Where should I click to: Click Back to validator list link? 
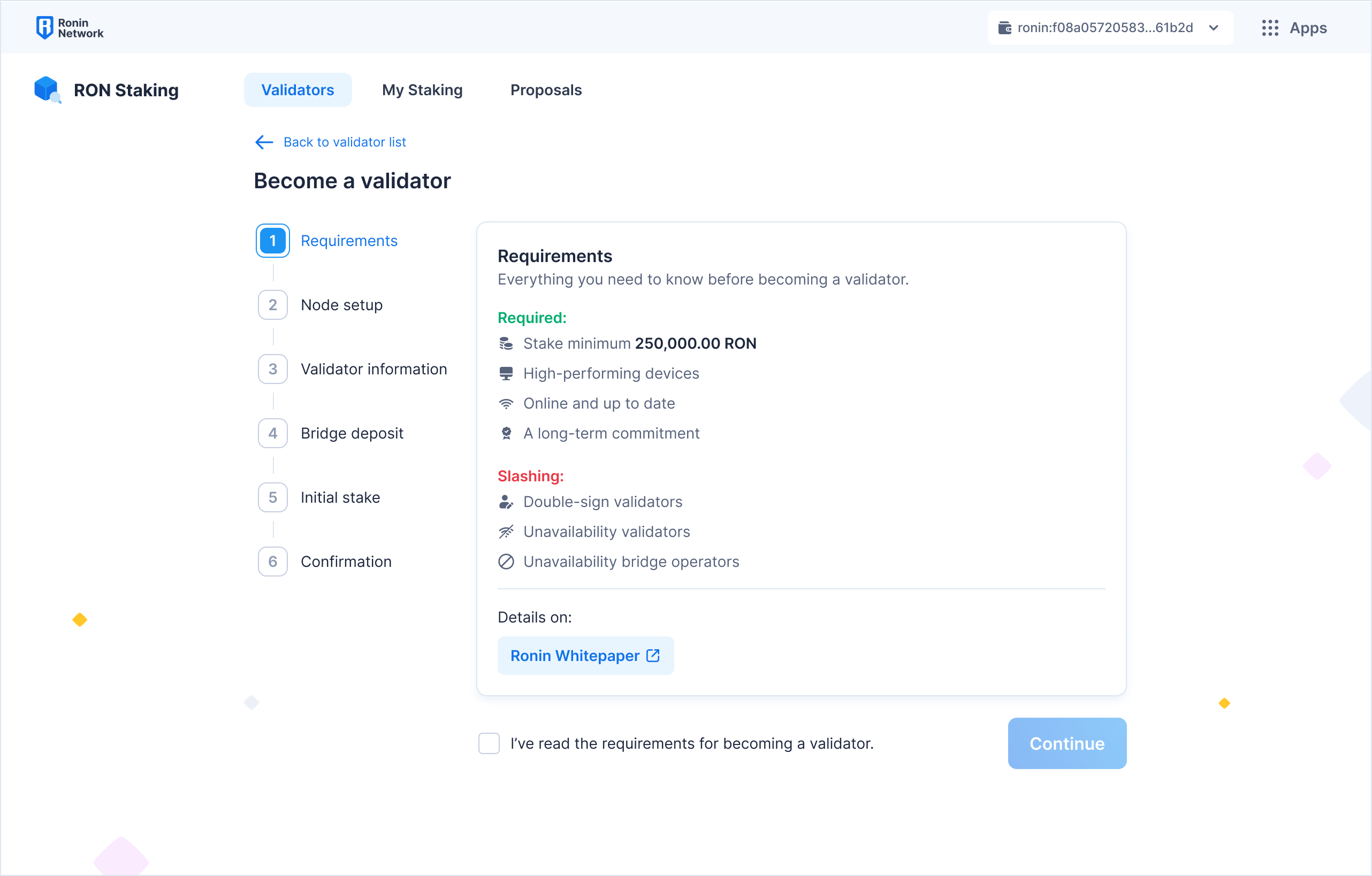point(345,142)
